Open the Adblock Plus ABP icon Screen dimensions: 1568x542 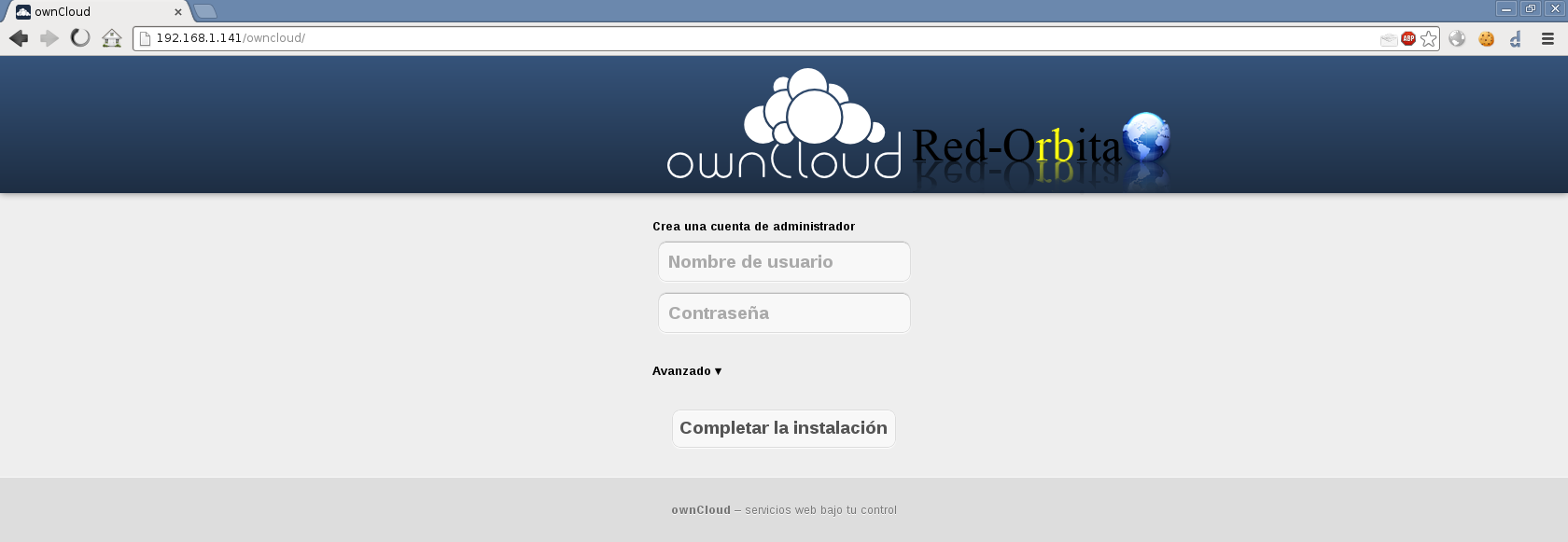1408,38
